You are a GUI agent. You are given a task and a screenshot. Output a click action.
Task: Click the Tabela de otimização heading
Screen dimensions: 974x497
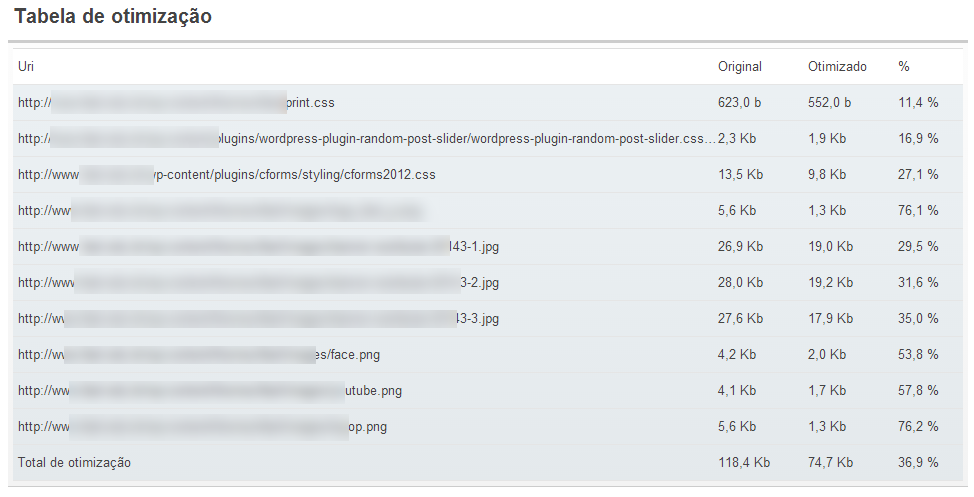pyautogui.click(x=113, y=16)
